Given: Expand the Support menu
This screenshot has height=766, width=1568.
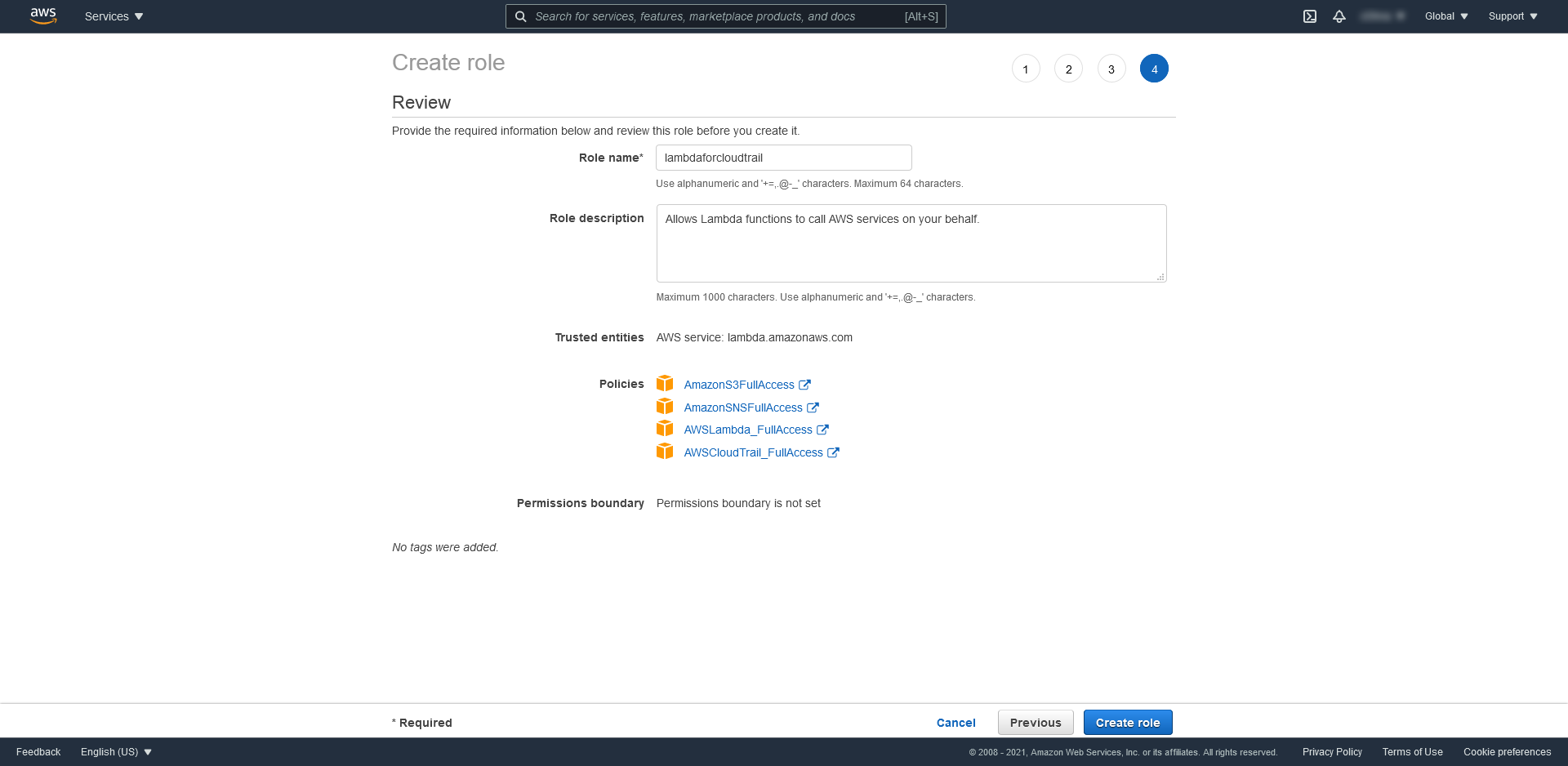Looking at the screenshot, I should (x=1513, y=16).
